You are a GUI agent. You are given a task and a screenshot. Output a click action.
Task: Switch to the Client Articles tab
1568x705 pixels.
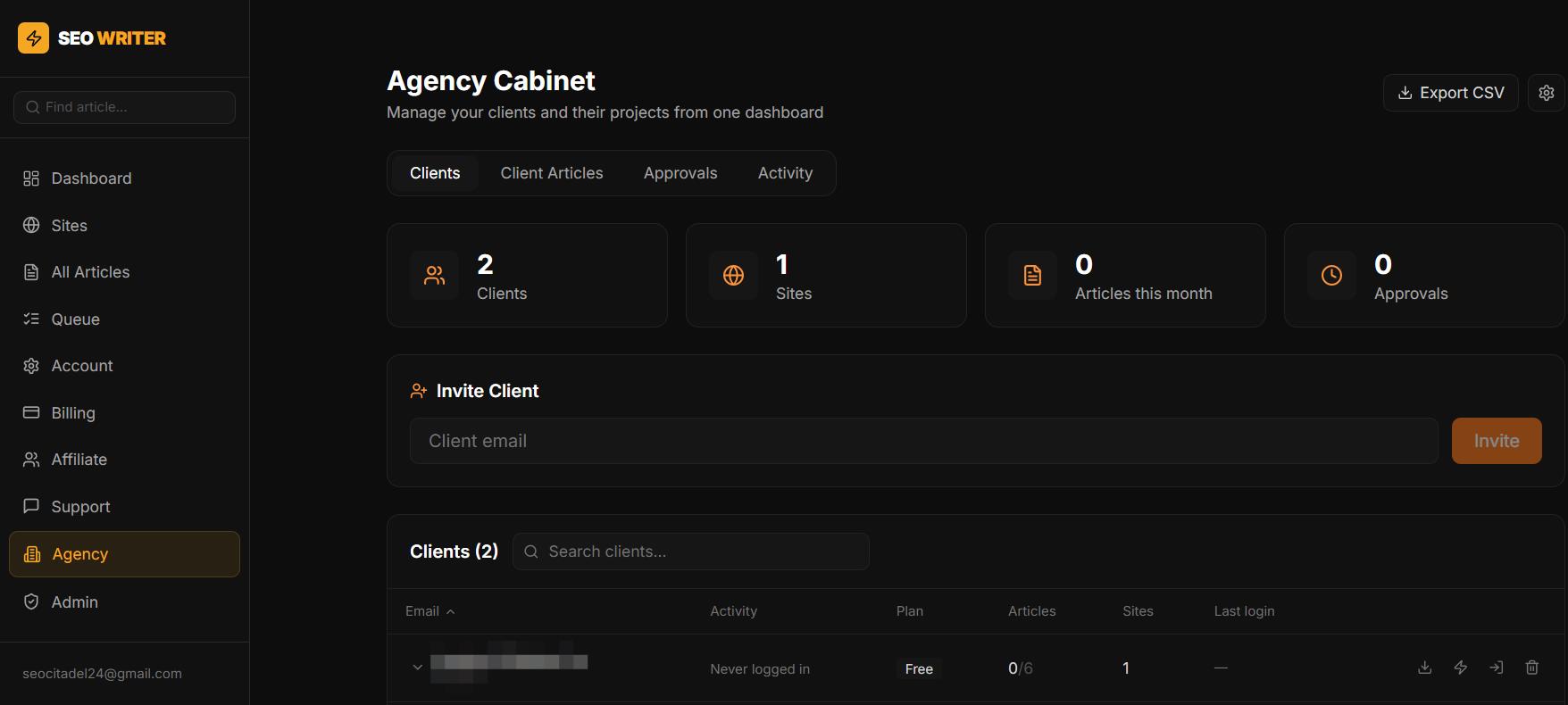tap(552, 173)
